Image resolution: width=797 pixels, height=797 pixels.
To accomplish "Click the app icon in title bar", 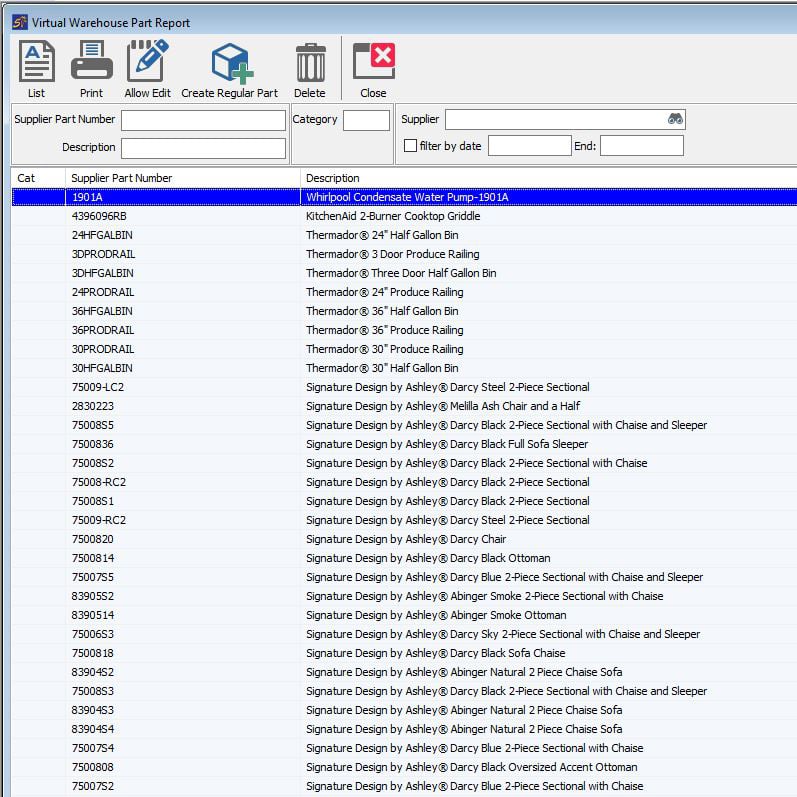I will tap(19, 22).
